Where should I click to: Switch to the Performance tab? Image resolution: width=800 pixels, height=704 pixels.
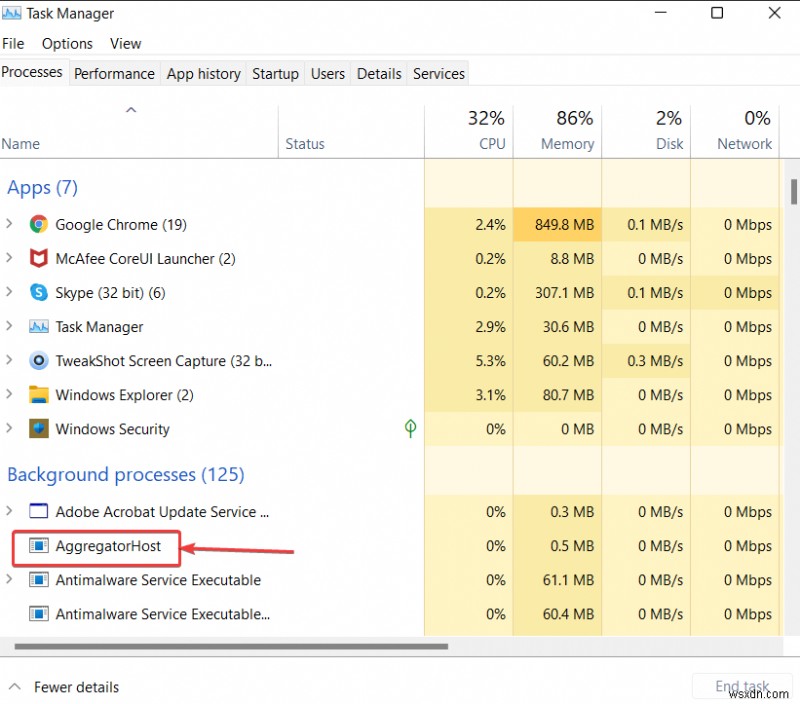click(114, 73)
